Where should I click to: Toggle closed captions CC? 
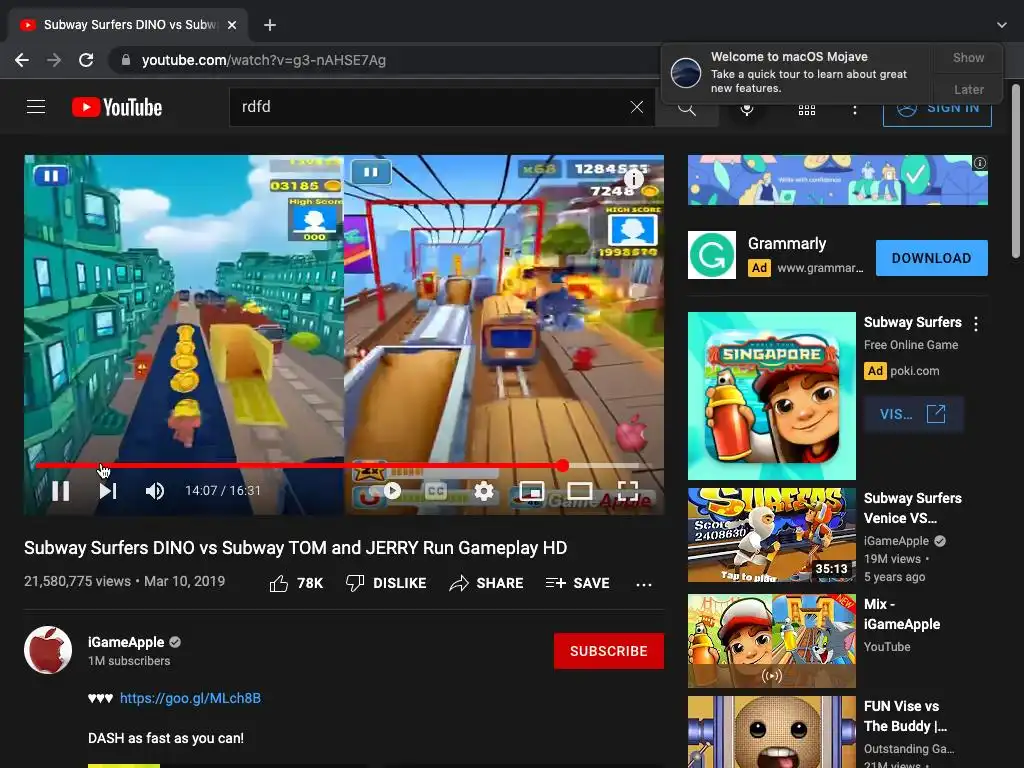tap(436, 490)
